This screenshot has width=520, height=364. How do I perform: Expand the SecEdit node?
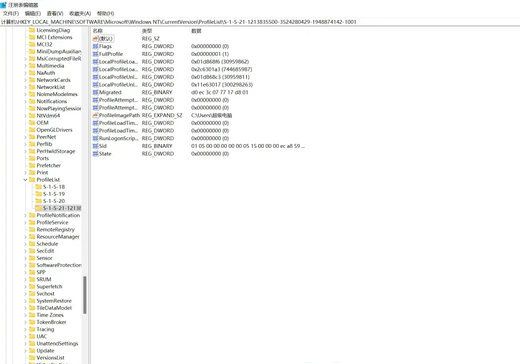(x=25, y=251)
